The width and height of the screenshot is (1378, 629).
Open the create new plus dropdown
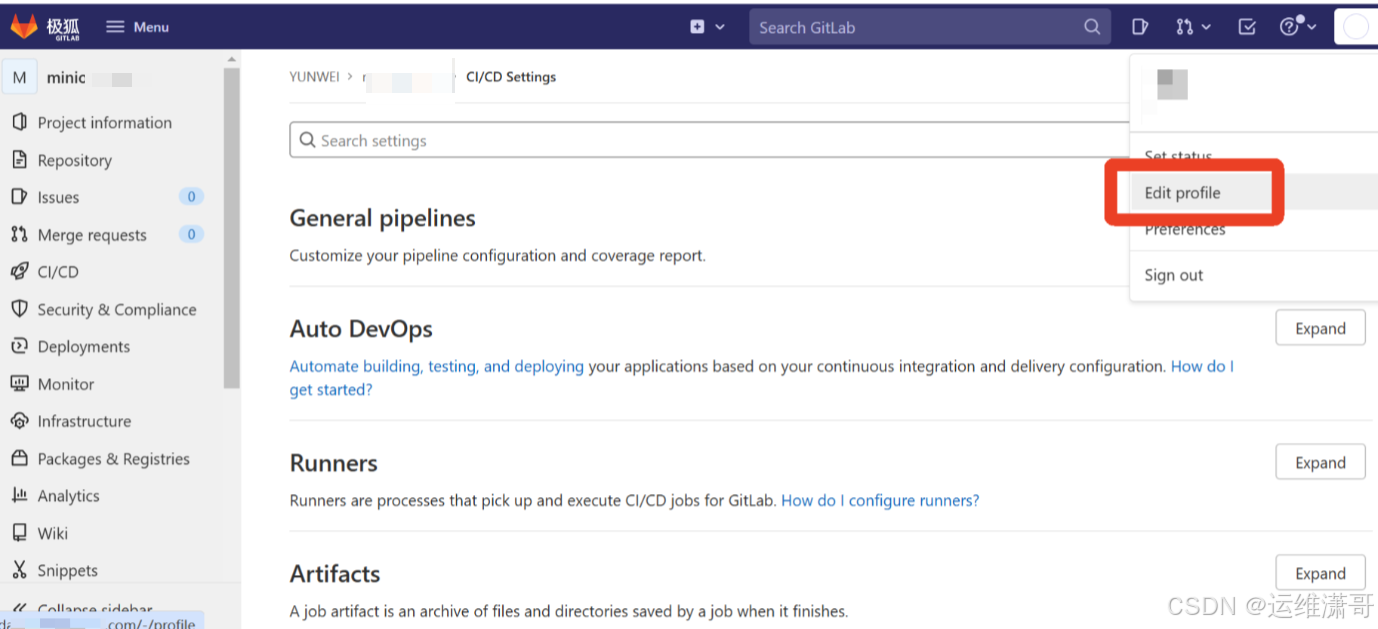[706, 27]
